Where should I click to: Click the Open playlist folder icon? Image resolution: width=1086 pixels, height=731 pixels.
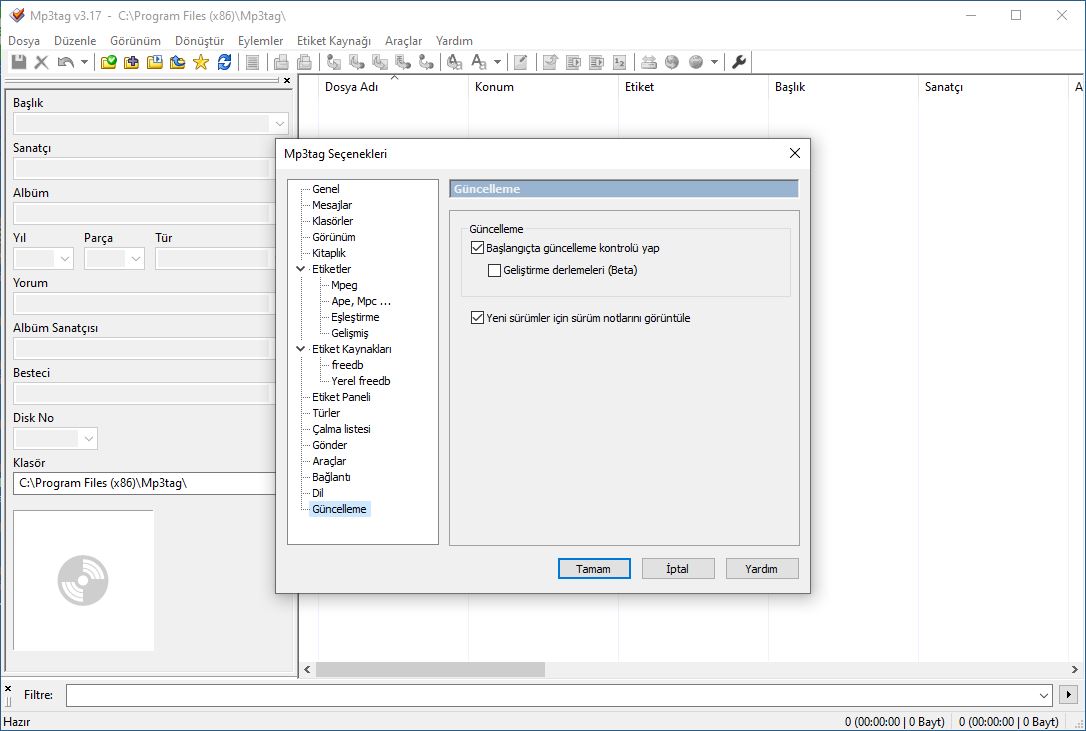(154, 62)
